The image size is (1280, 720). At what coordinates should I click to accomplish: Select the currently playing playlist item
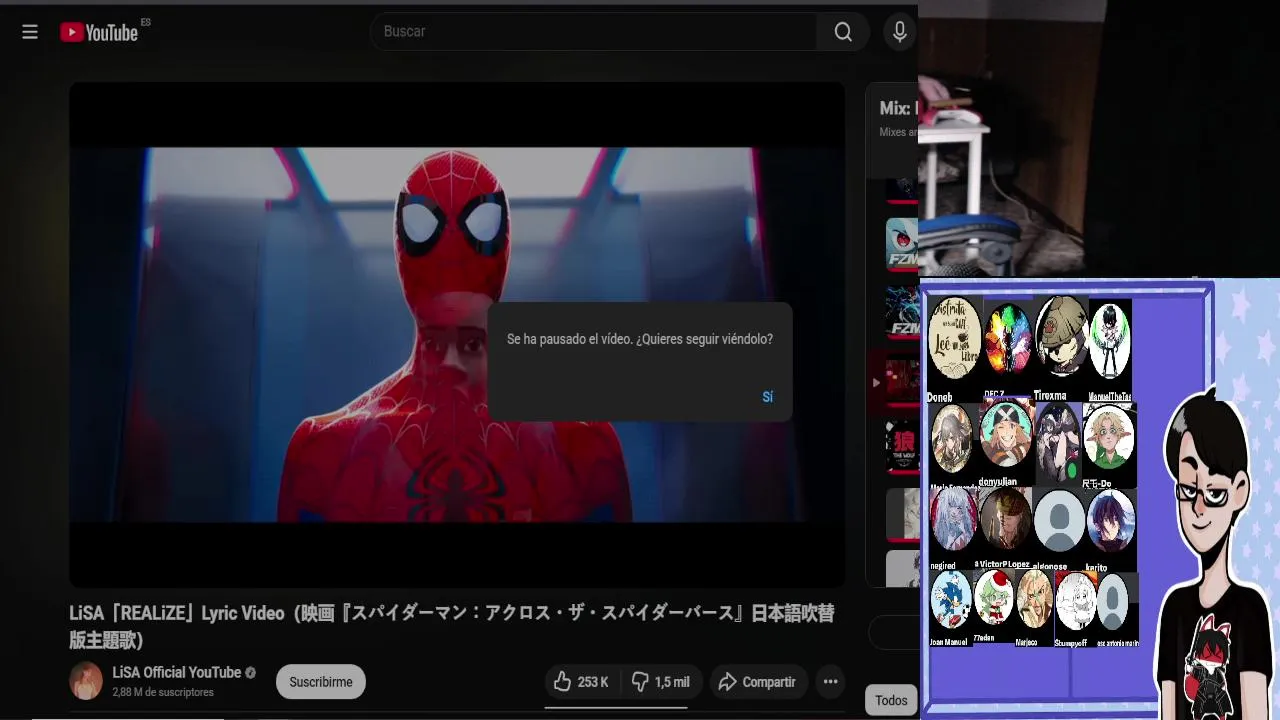tap(893, 381)
